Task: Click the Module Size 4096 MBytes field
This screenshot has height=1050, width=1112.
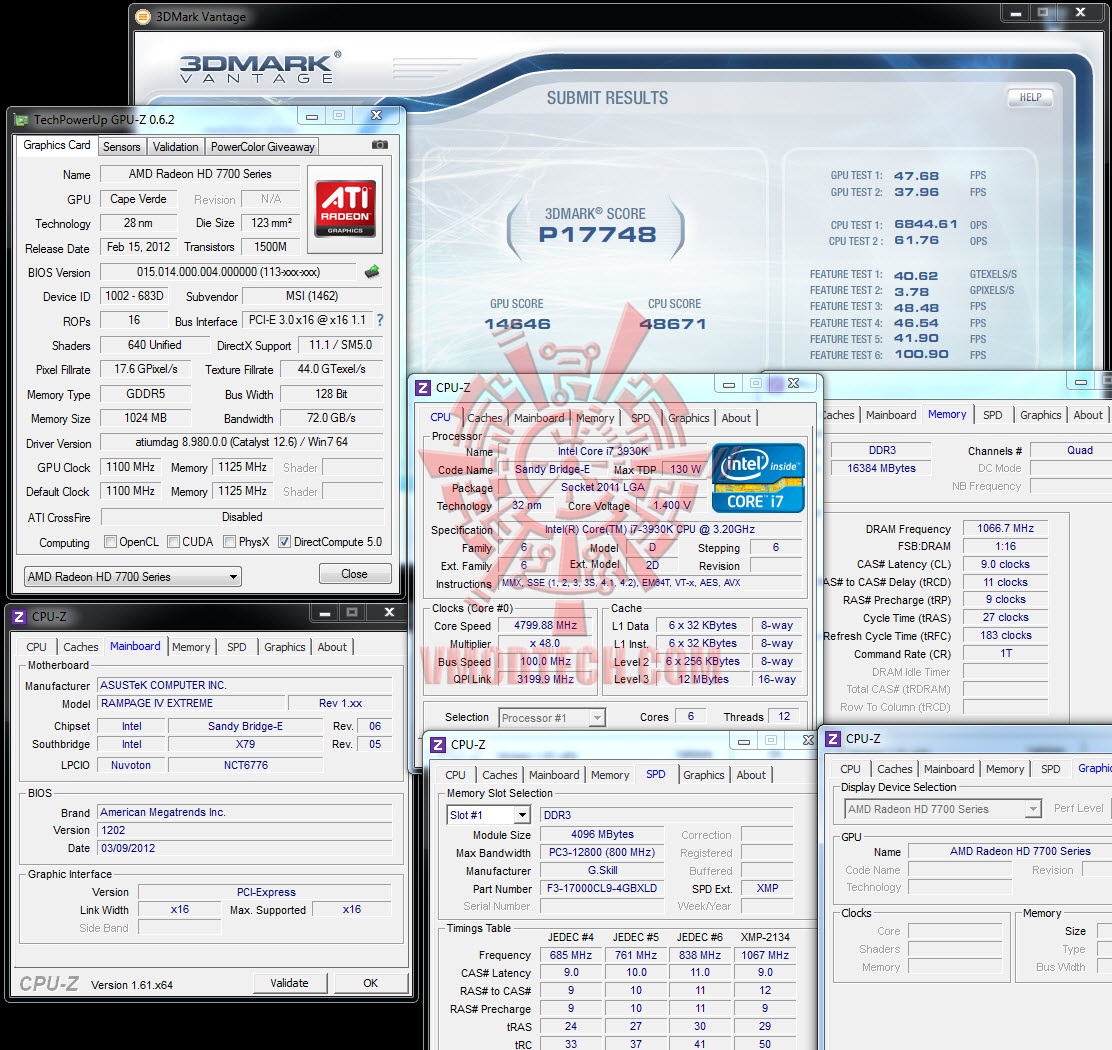Action: click(x=602, y=834)
